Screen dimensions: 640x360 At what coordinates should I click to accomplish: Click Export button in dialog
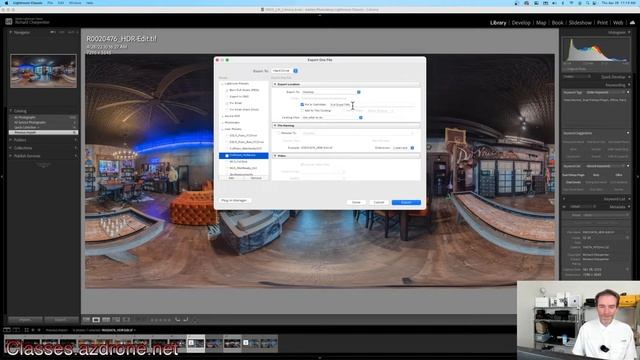[406, 202]
